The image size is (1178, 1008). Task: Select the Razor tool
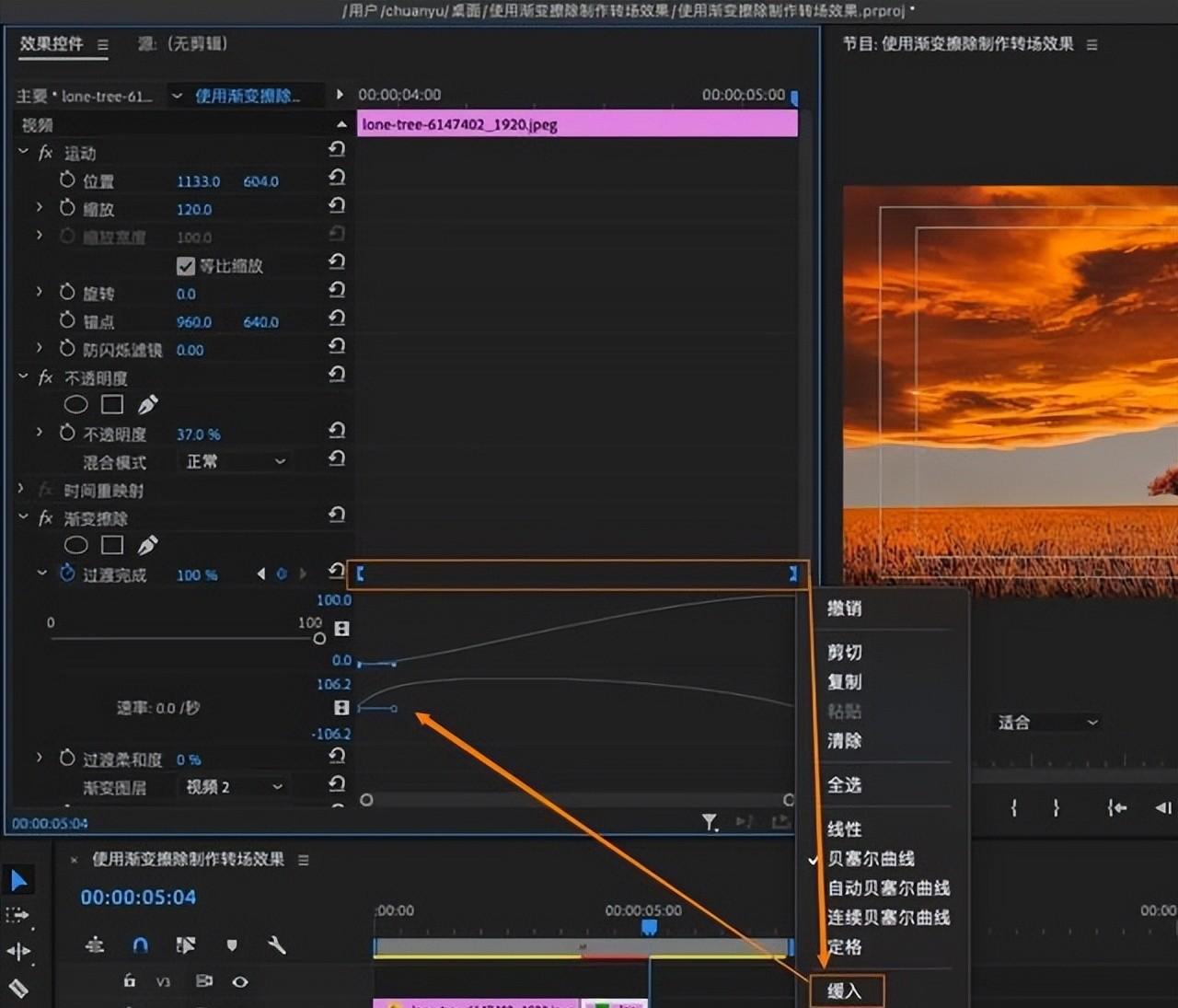[17, 989]
